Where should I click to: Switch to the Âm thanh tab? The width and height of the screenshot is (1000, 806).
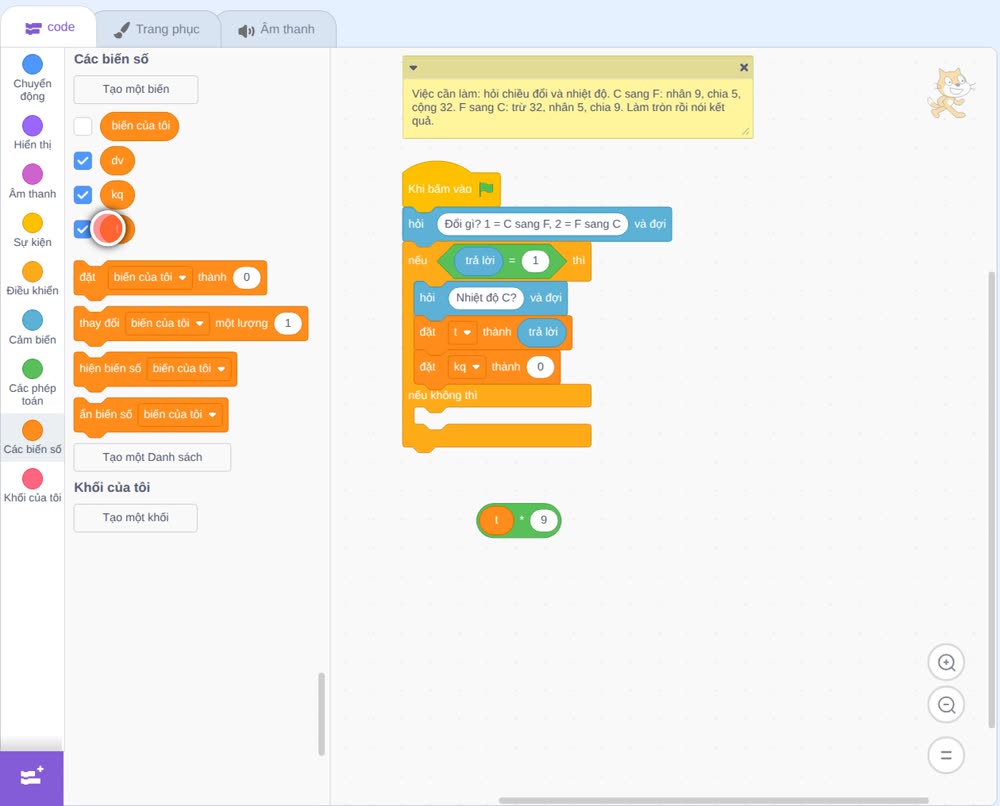(x=277, y=29)
